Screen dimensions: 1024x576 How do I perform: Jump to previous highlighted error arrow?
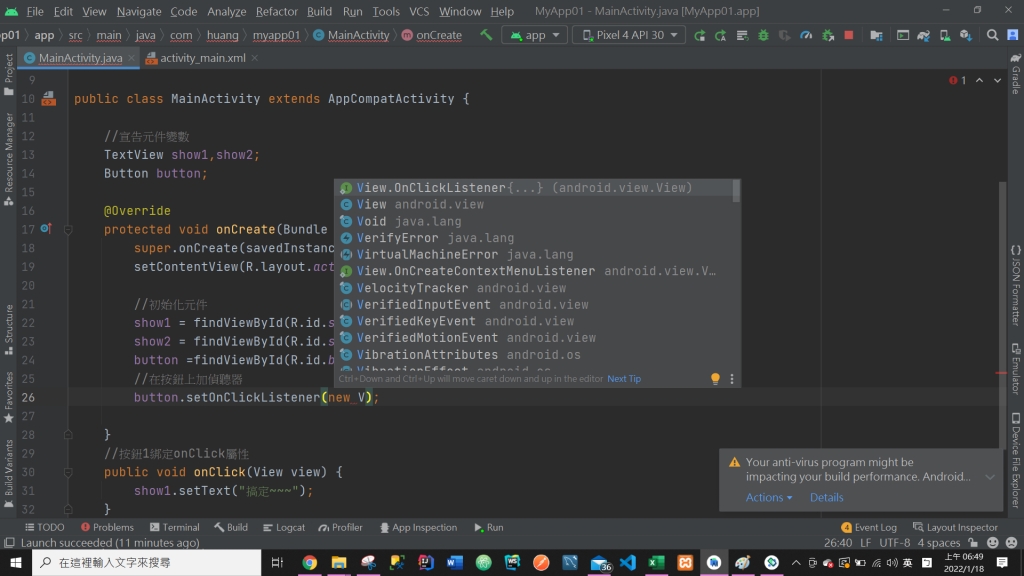tap(980, 80)
